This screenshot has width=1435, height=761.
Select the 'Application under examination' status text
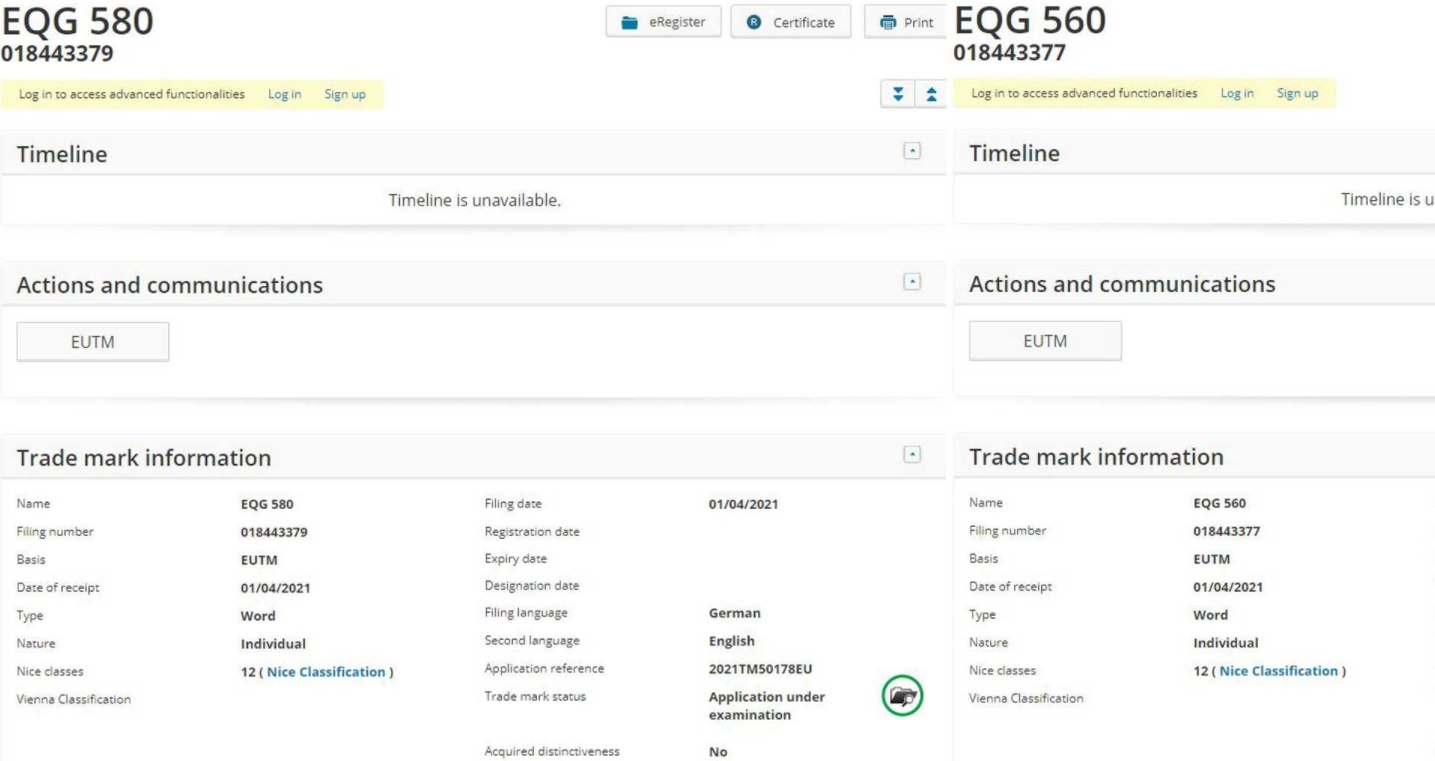(x=766, y=706)
